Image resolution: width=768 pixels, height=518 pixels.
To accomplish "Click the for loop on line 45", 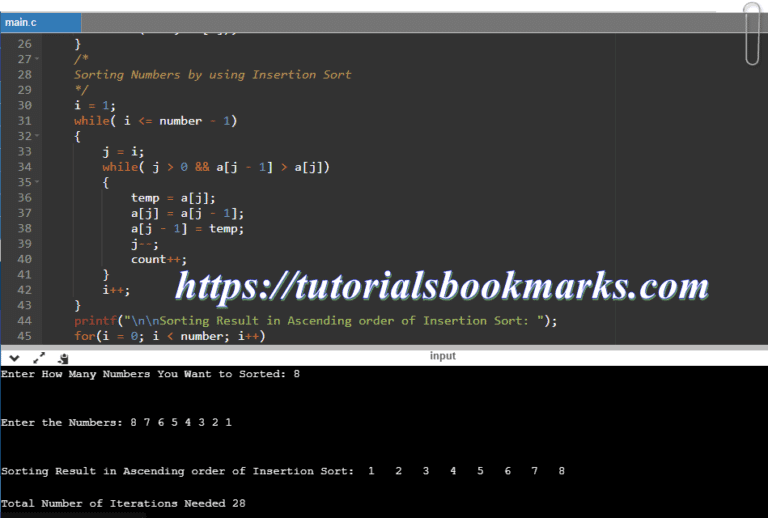I will (x=169, y=336).
